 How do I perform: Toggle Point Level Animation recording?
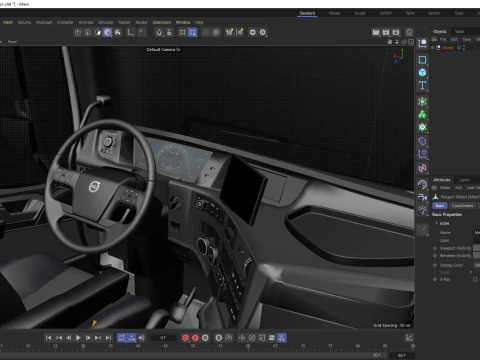[282, 338]
